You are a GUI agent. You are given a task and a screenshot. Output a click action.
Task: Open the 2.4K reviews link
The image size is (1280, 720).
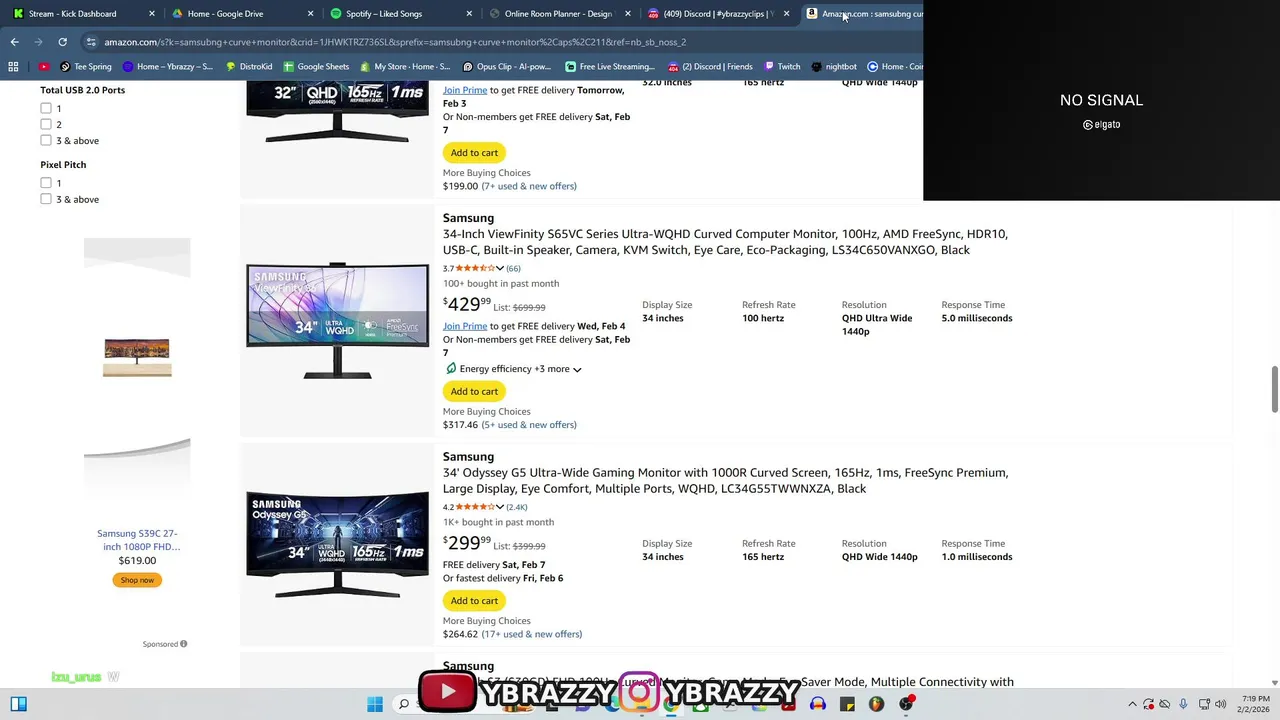tap(517, 507)
